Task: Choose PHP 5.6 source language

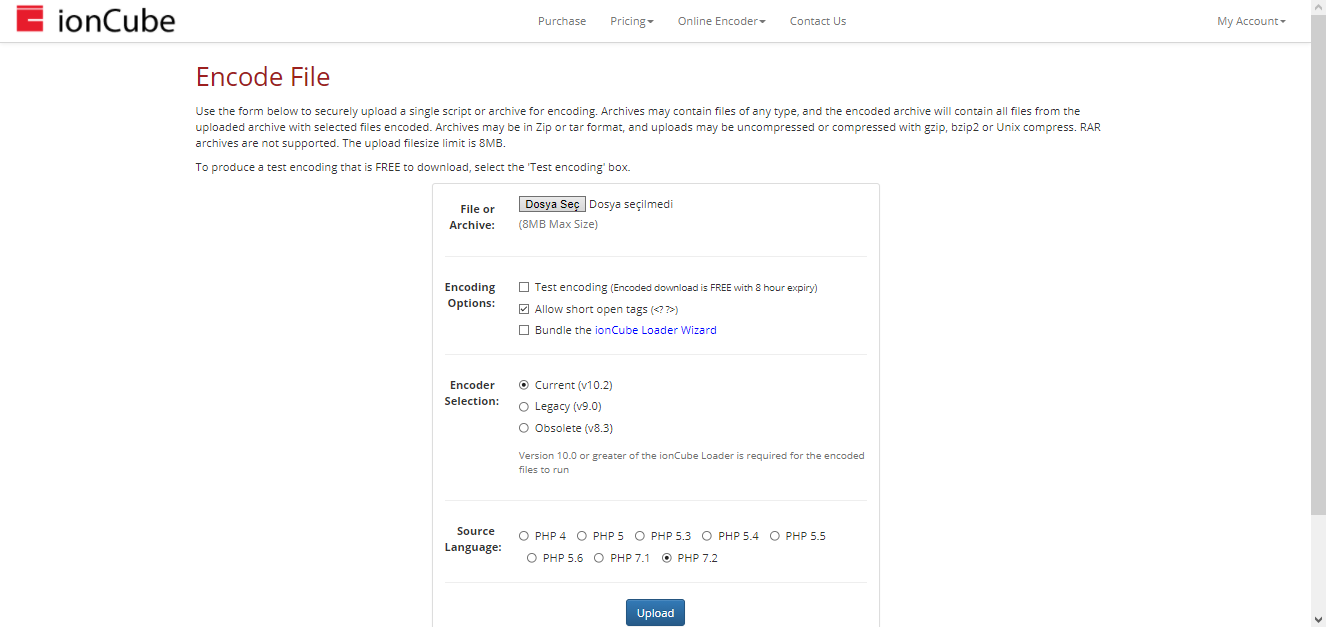Action: pos(532,558)
